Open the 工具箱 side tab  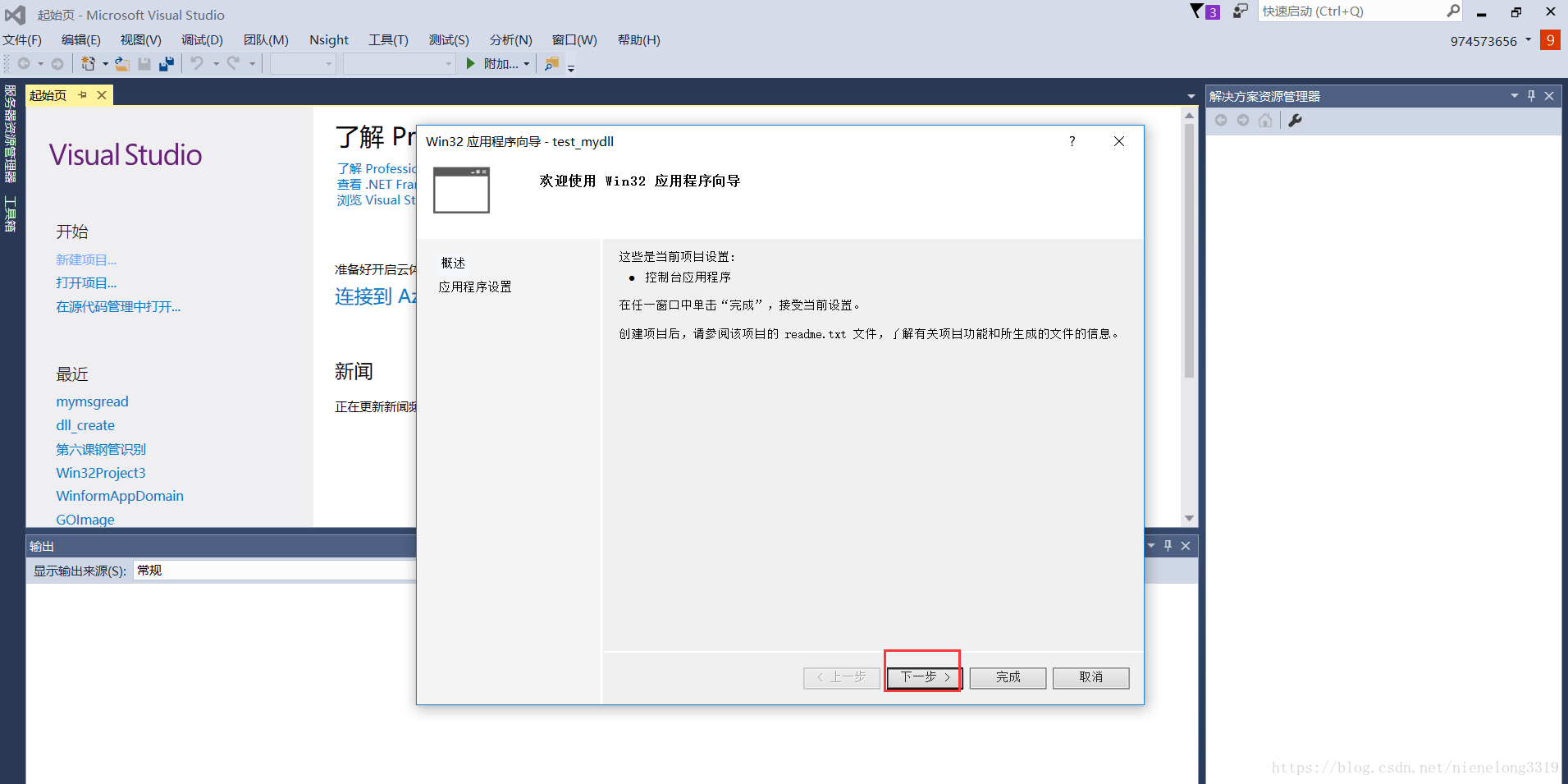[11, 213]
